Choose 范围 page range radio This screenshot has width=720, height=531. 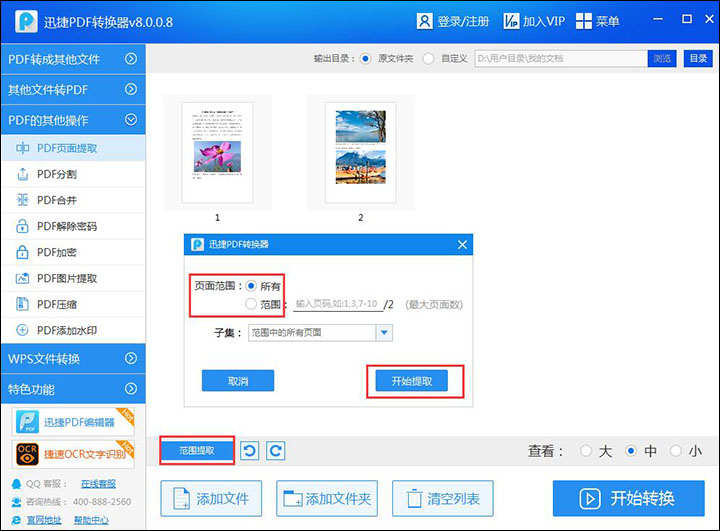251,304
